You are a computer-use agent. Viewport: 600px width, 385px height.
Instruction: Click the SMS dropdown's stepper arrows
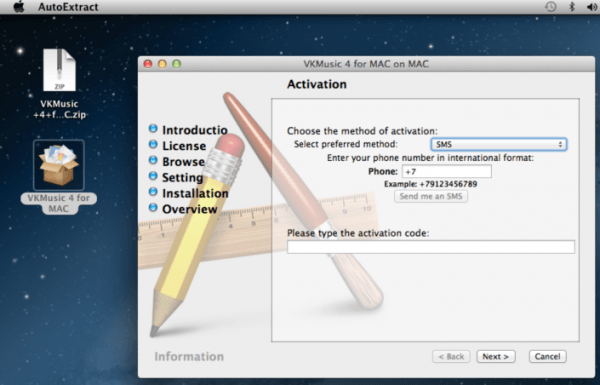tap(560, 144)
